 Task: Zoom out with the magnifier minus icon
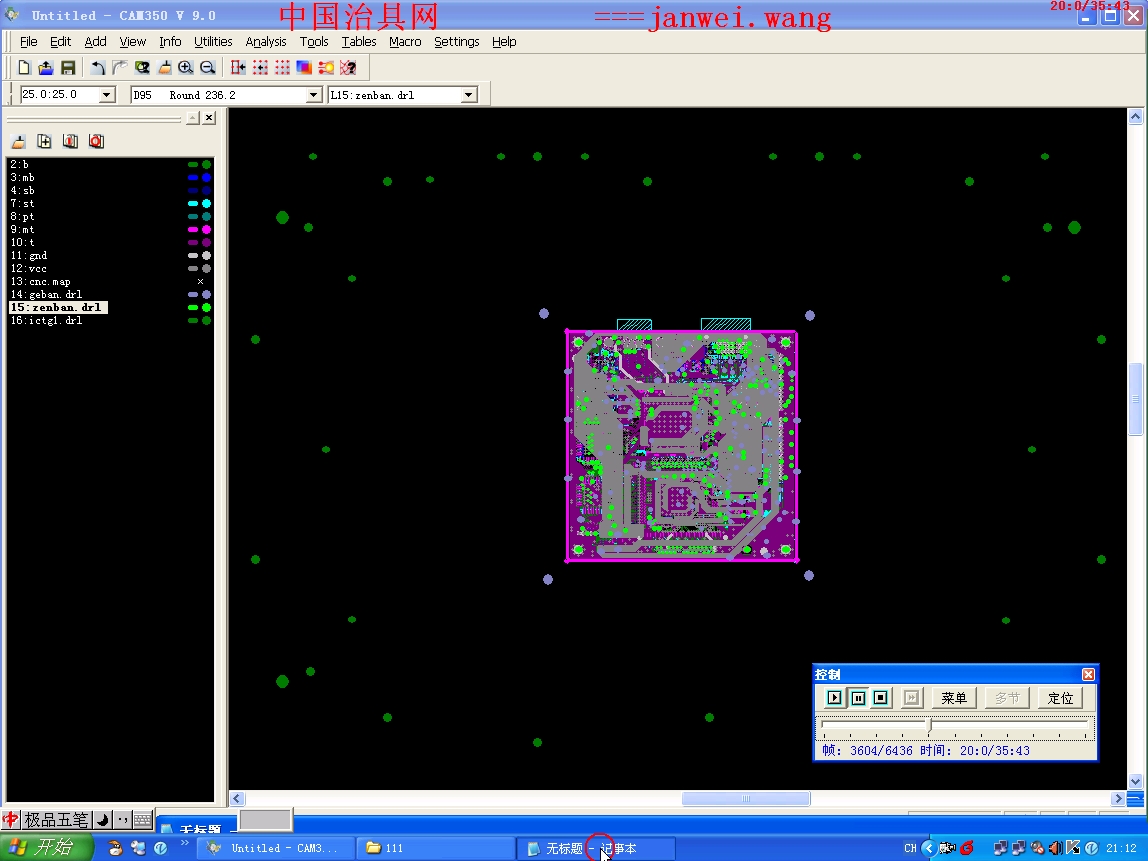coord(208,67)
